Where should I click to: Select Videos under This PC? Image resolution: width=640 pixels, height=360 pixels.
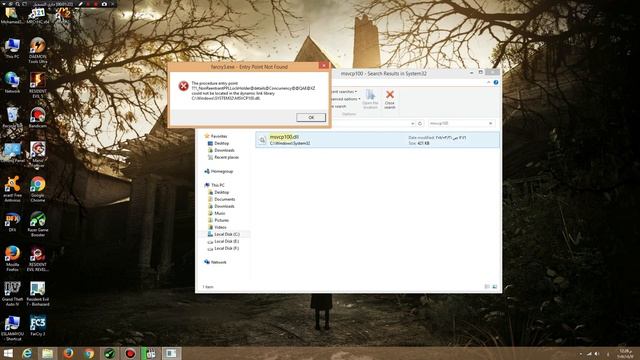(x=217, y=227)
